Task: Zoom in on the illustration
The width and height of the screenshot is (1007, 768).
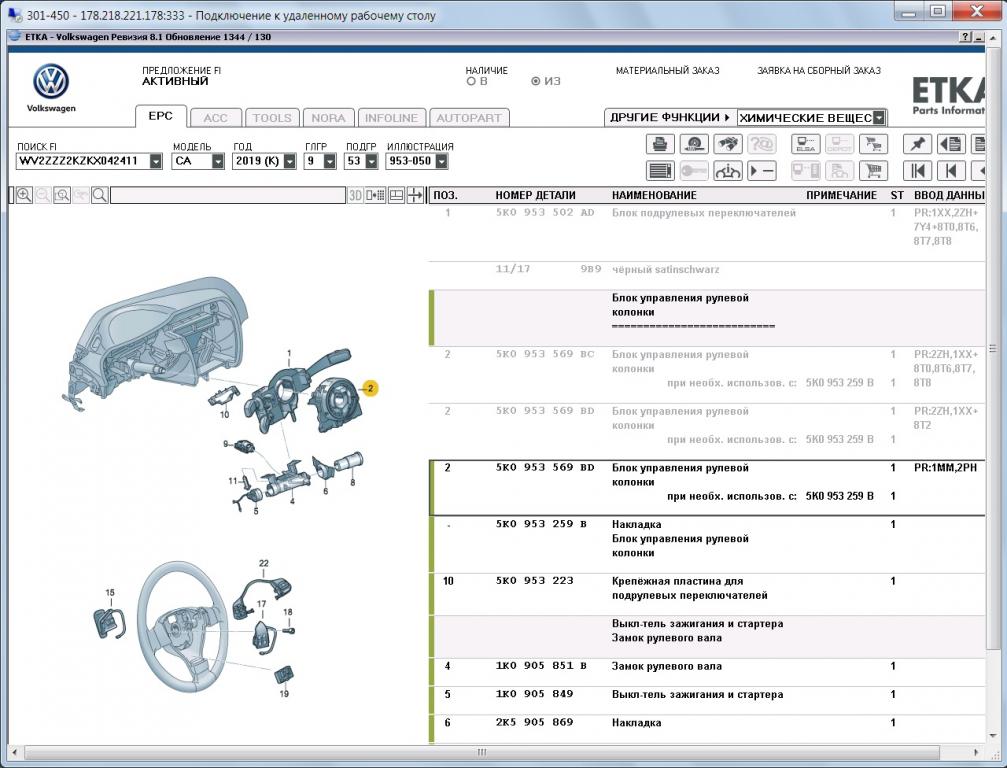Action: pyautogui.click(x=24, y=195)
